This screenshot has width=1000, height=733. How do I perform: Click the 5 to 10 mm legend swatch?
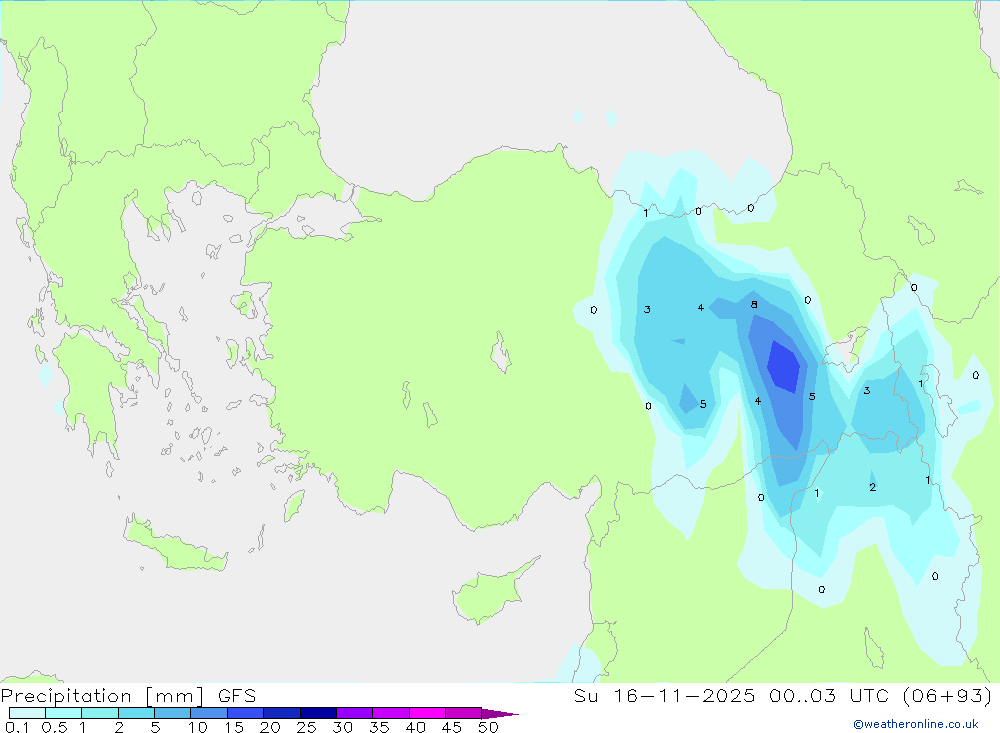point(172,713)
